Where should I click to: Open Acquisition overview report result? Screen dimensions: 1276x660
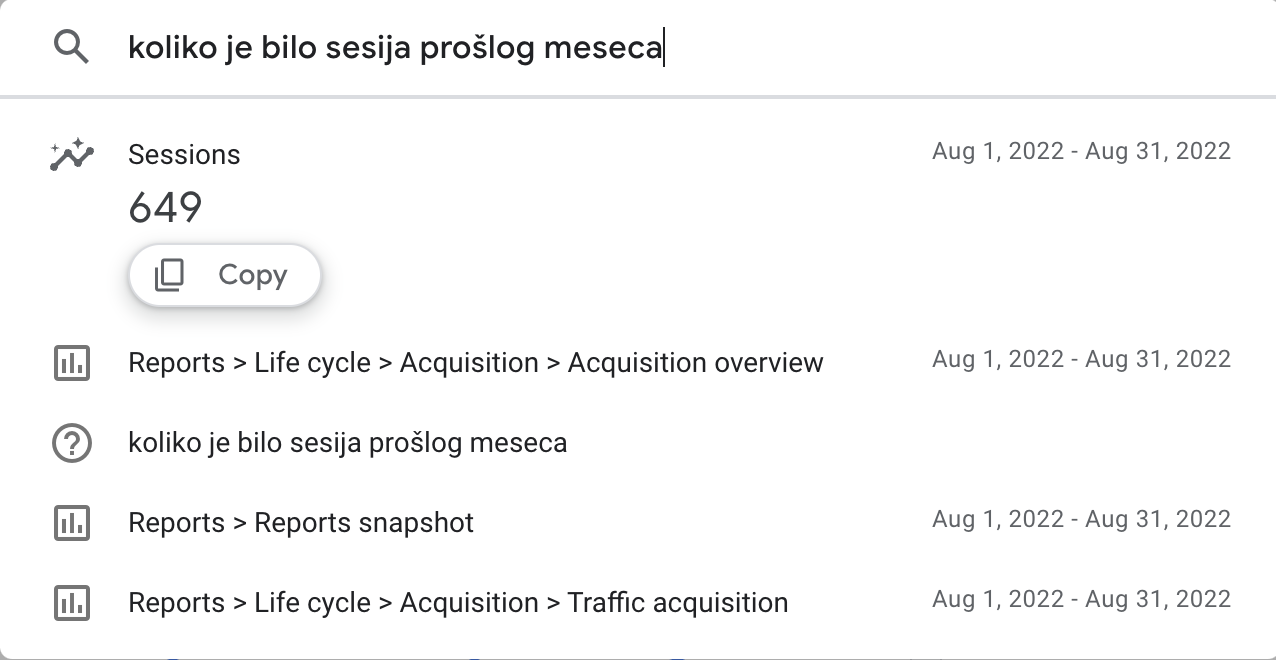[638, 363]
